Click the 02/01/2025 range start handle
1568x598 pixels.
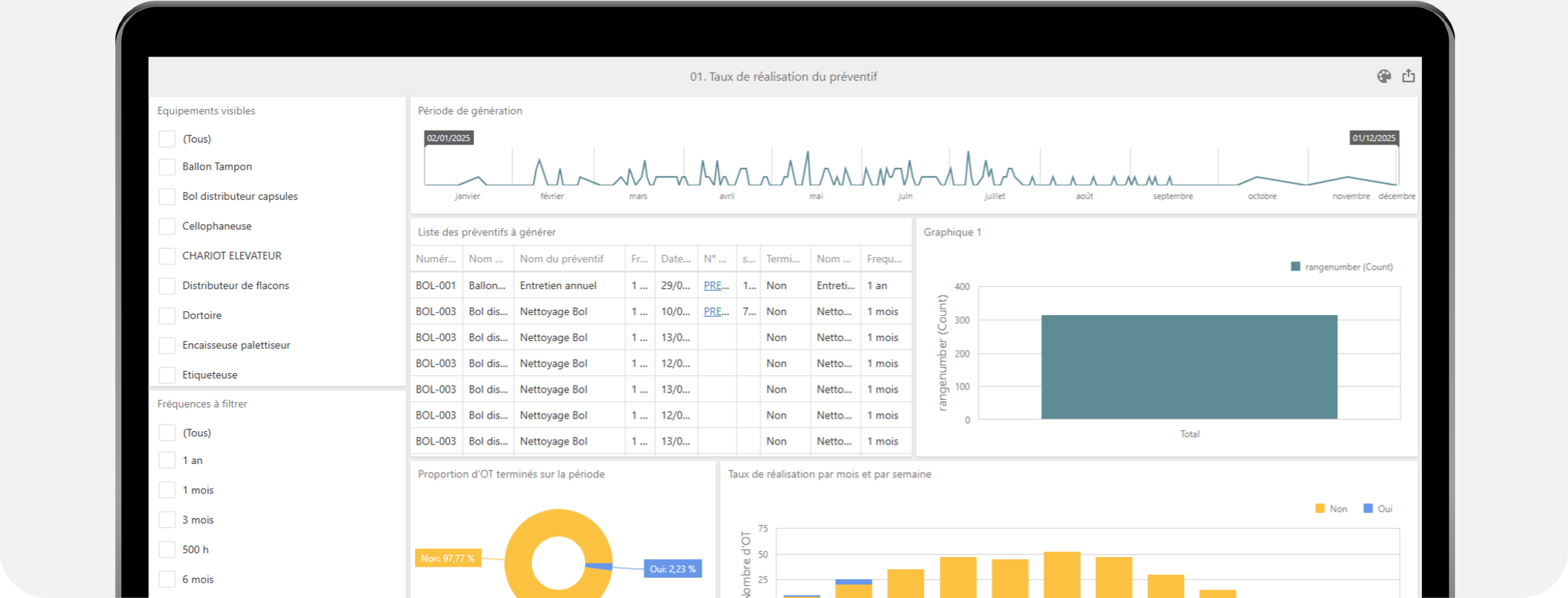pos(449,138)
